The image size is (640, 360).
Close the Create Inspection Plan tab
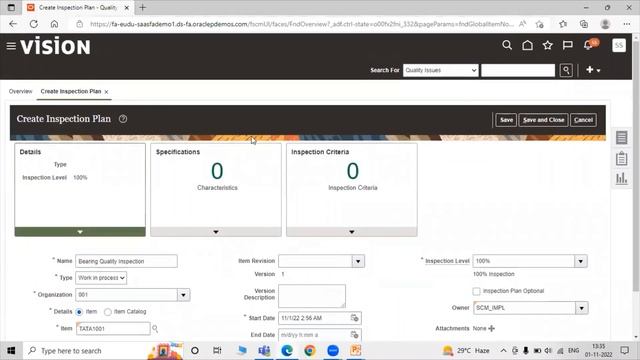[x=106, y=92]
